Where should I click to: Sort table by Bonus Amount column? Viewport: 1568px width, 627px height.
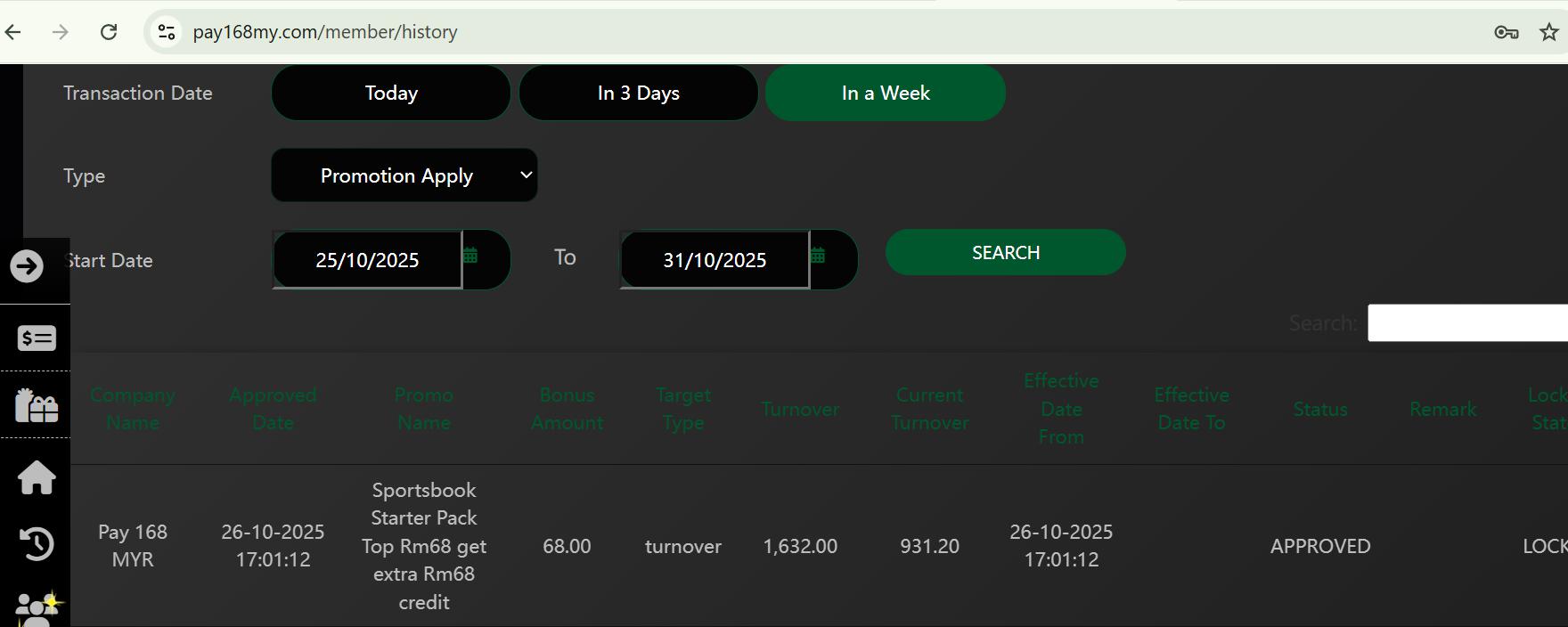click(x=567, y=409)
